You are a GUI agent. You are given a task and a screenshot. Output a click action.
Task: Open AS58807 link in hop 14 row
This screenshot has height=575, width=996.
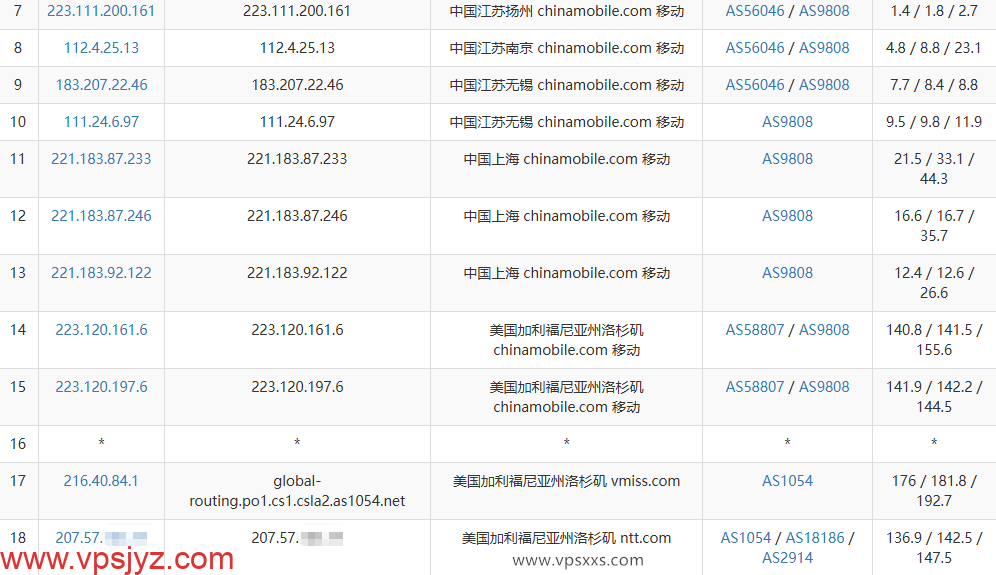pos(755,330)
